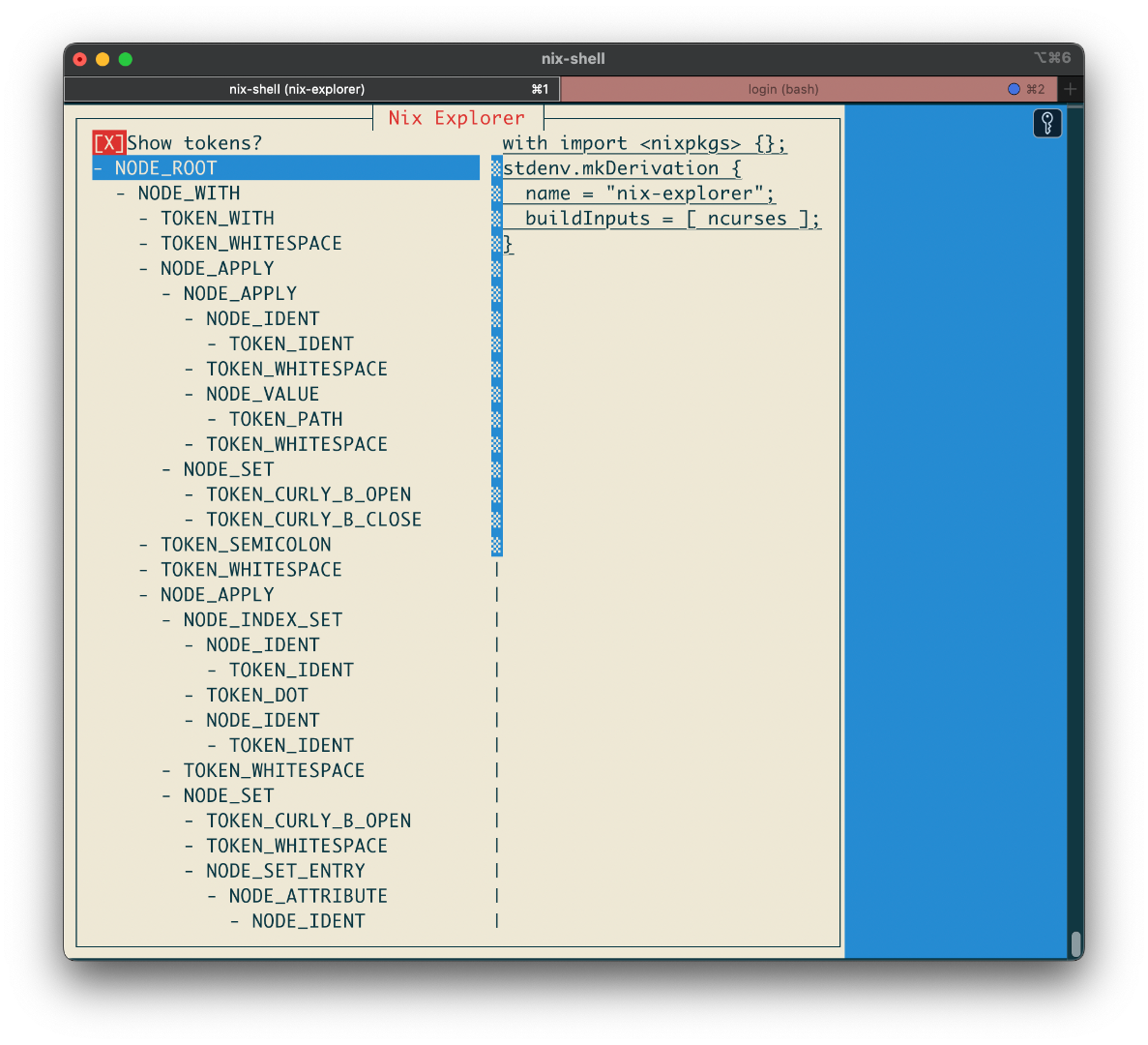Click the terminal window scrollbar handle
The image size is (1148, 1045).
pyautogui.click(x=1075, y=943)
